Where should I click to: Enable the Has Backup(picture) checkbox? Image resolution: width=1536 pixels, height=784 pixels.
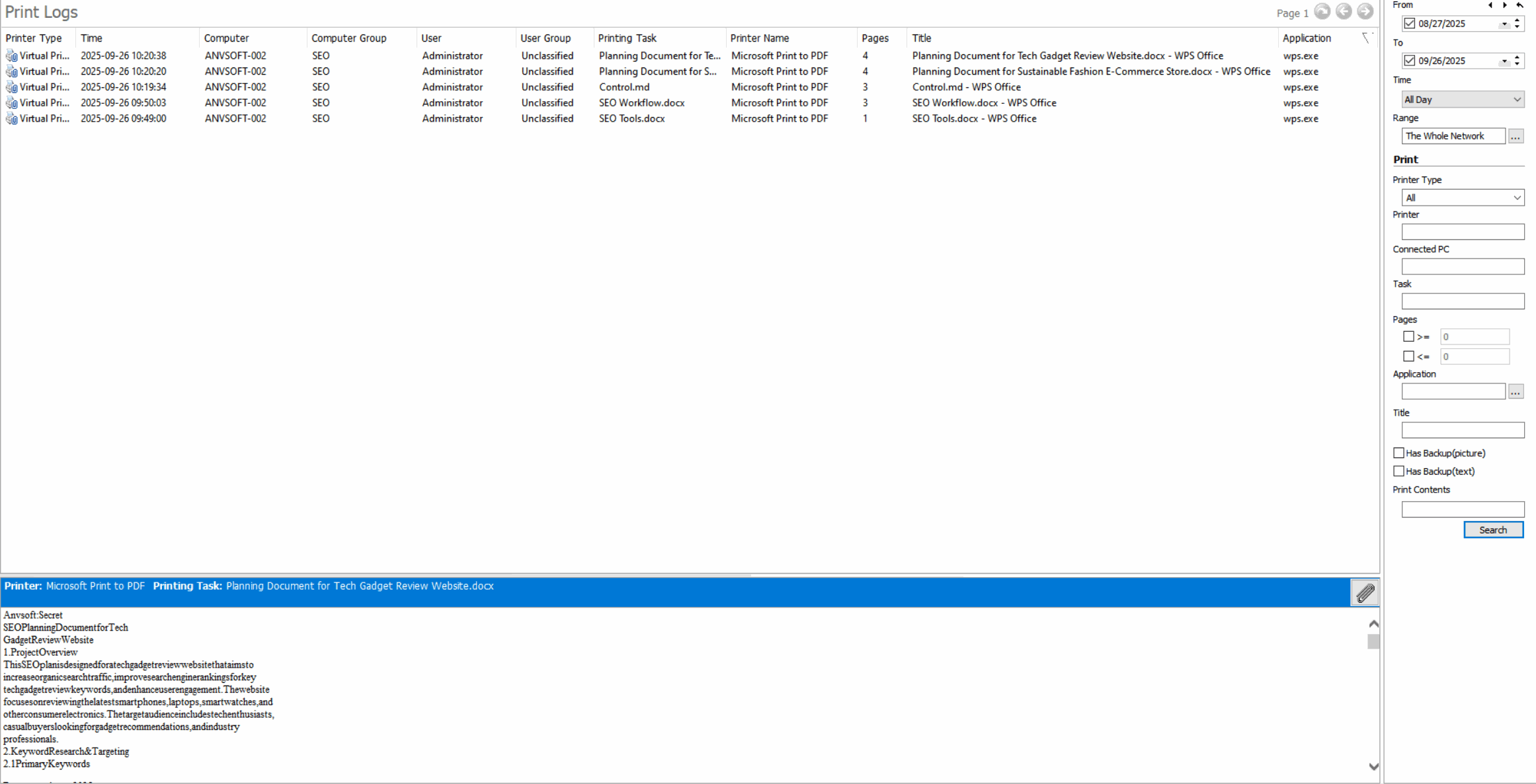click(1398, 452)
